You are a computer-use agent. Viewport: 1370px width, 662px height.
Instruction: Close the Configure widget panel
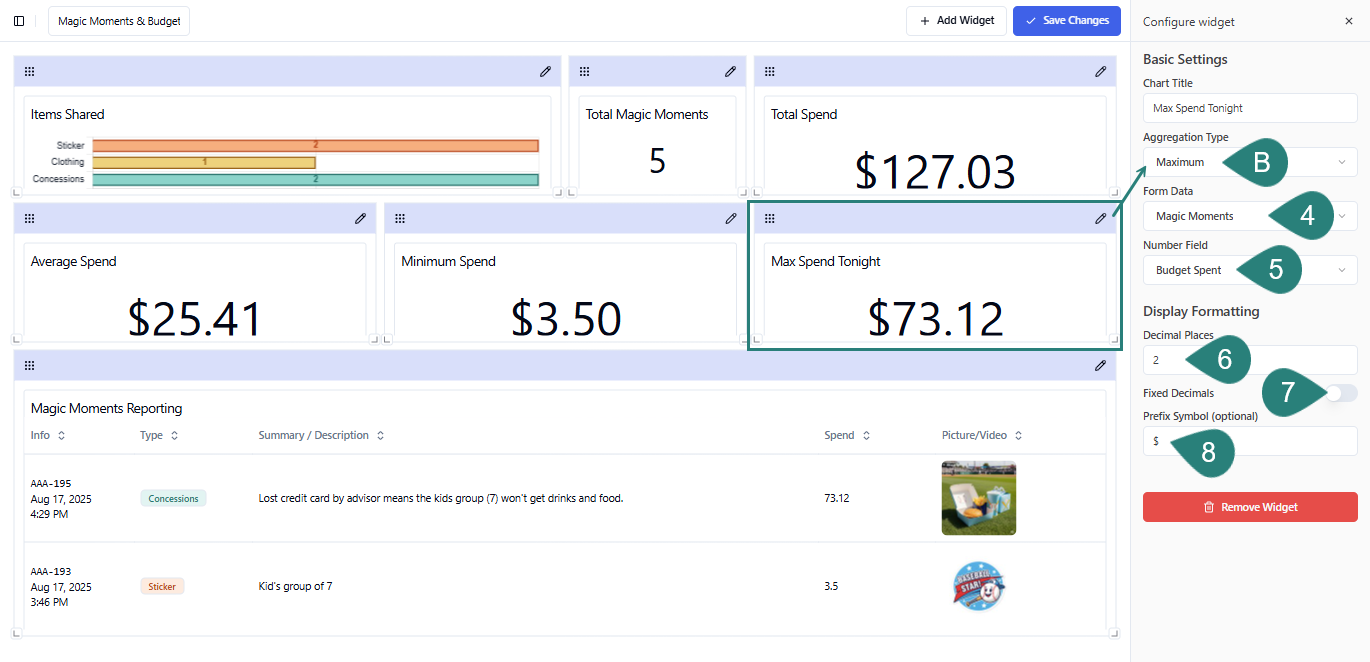pyautogui.click(x=1348, y=21)
